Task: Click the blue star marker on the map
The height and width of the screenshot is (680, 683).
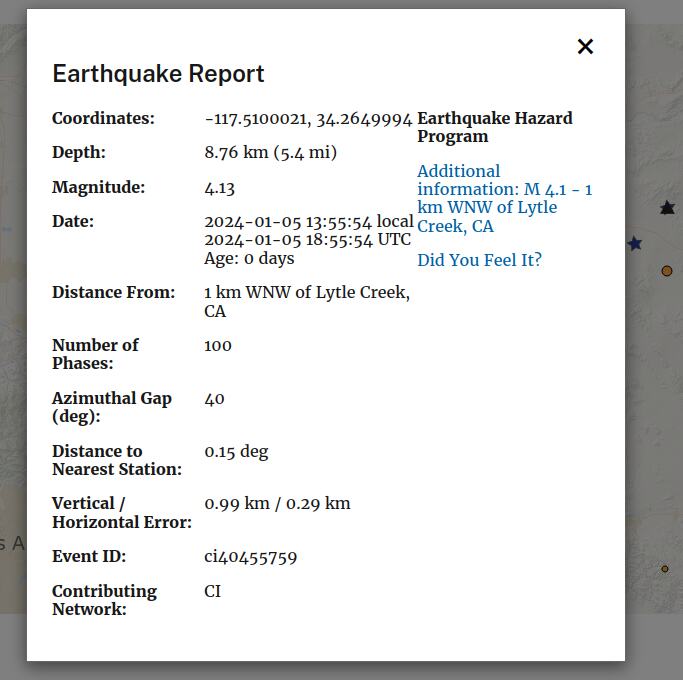Action: coord(635,243)
